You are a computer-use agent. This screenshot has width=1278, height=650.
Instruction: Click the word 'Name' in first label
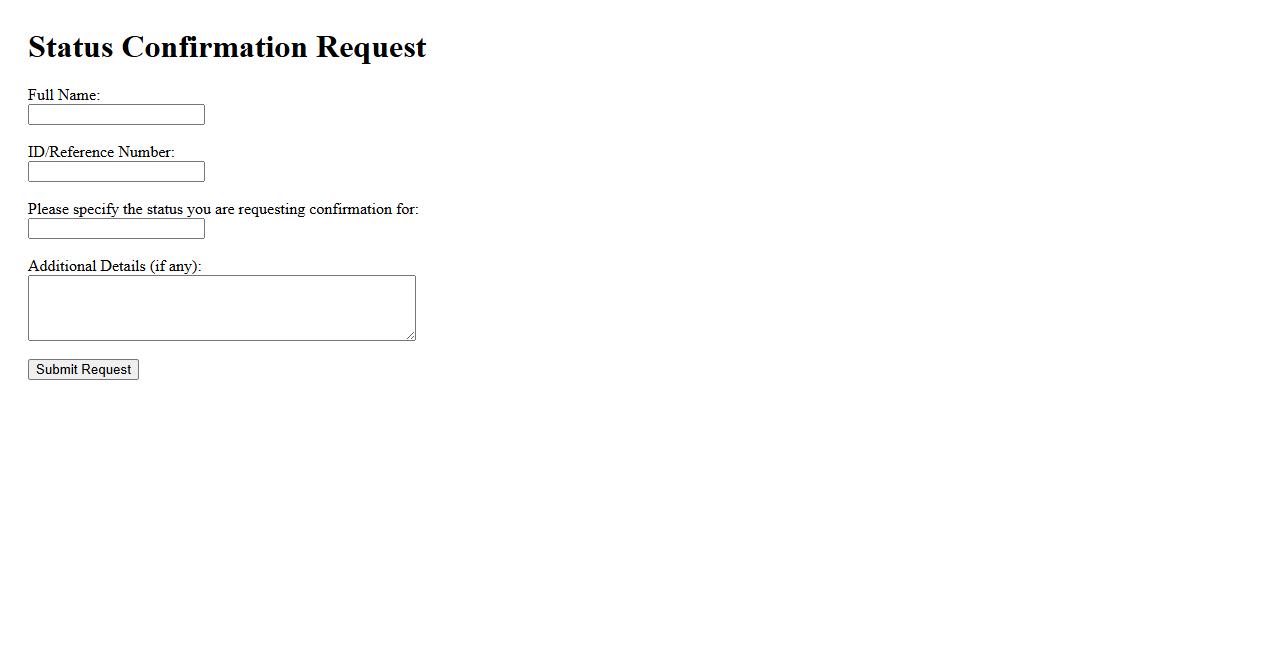(x=79, y=95)
